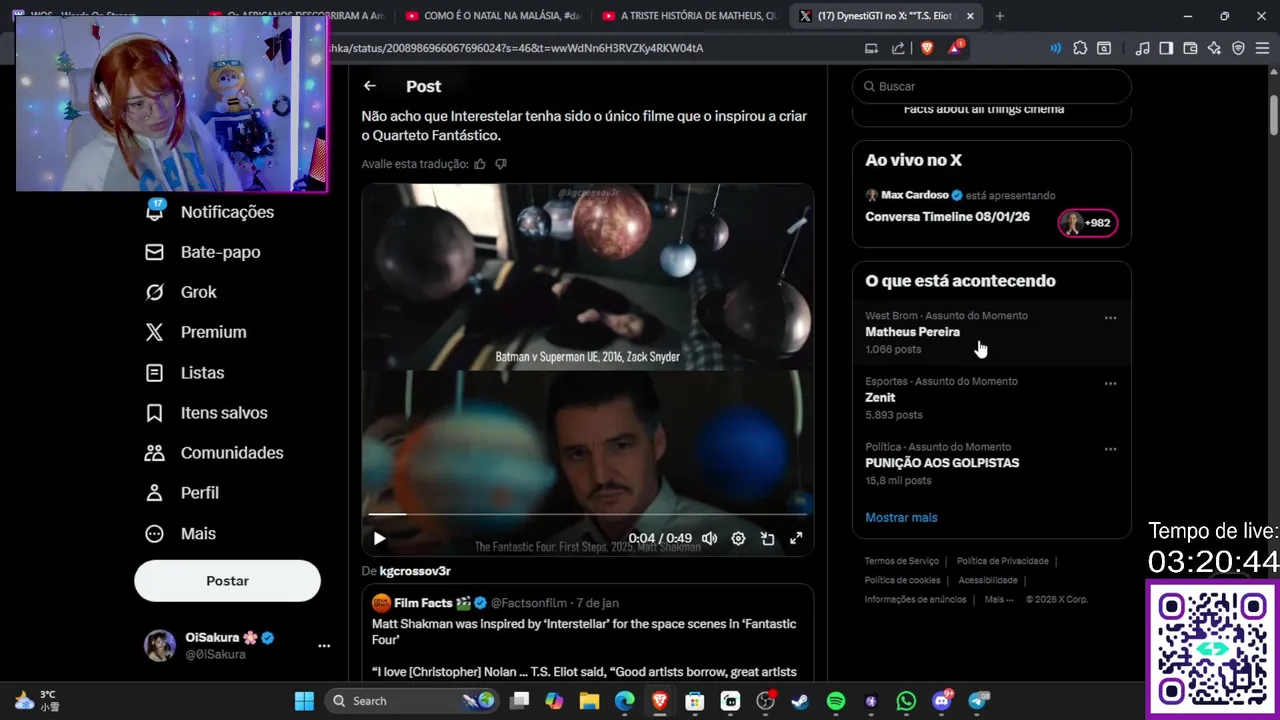1280x720 pixels.
Task: Click the Mais circle icon
Action: [154, 533]
